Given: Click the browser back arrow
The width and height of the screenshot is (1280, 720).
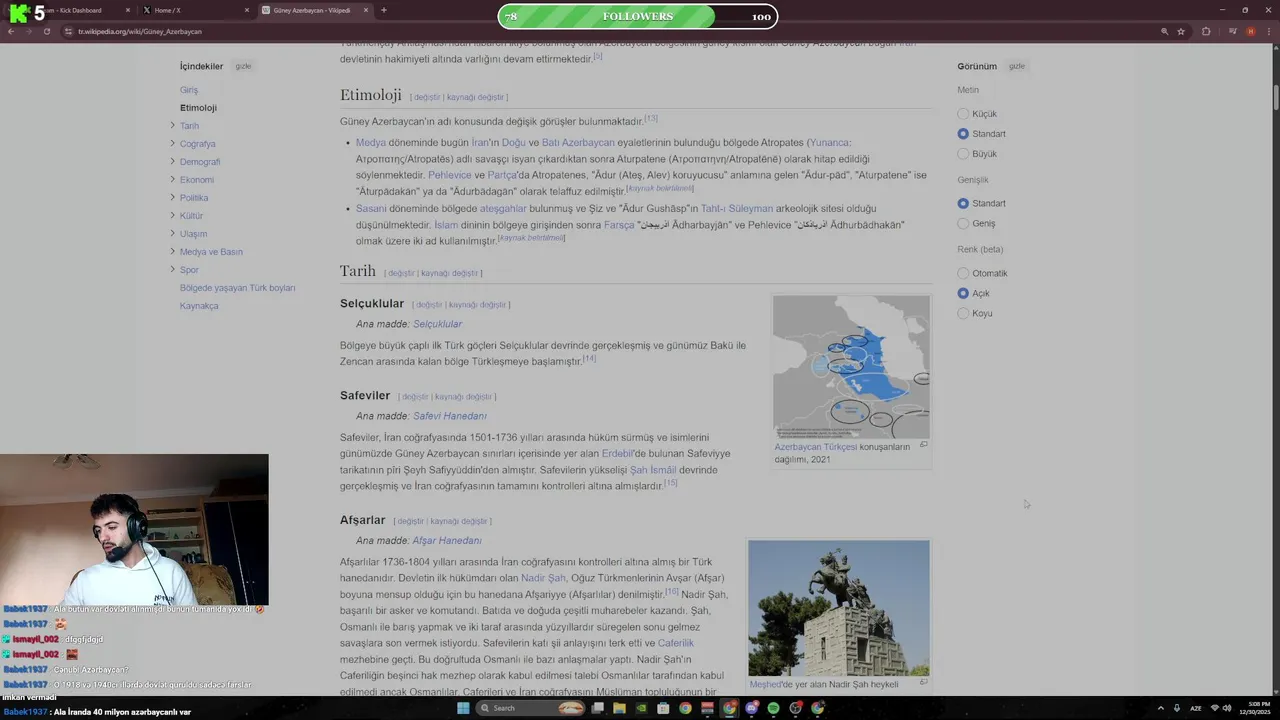Looking at the screenshot, I should coord(10,31).
